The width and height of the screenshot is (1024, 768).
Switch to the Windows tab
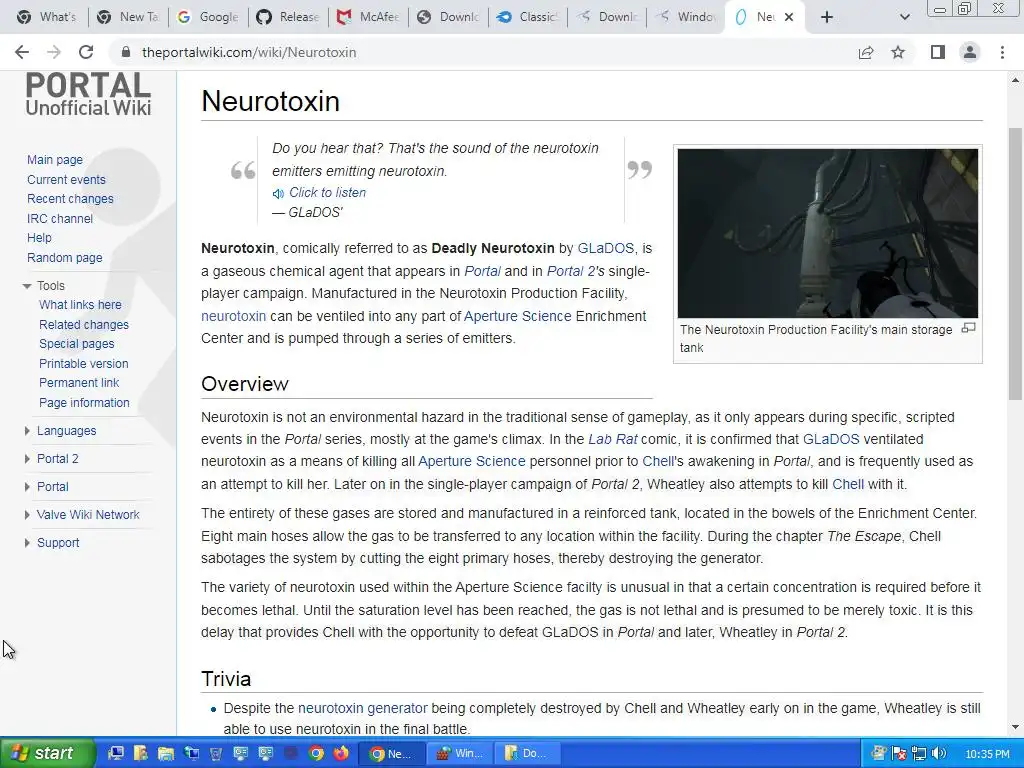[686, 17]
